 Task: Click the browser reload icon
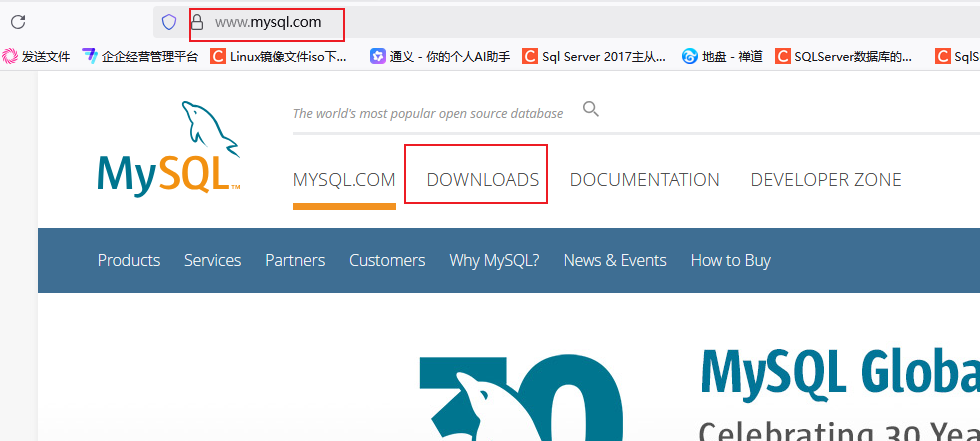click(x=18, y=22)
